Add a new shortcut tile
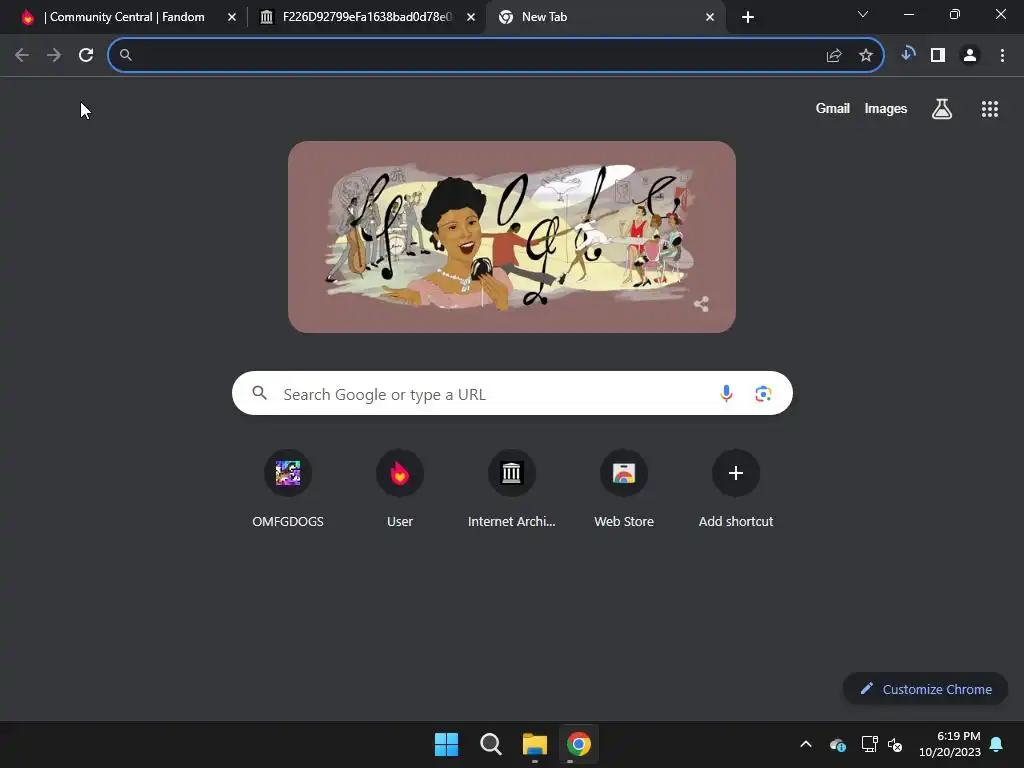Screen dimensions: 1024x768 [x=736, y=488]
